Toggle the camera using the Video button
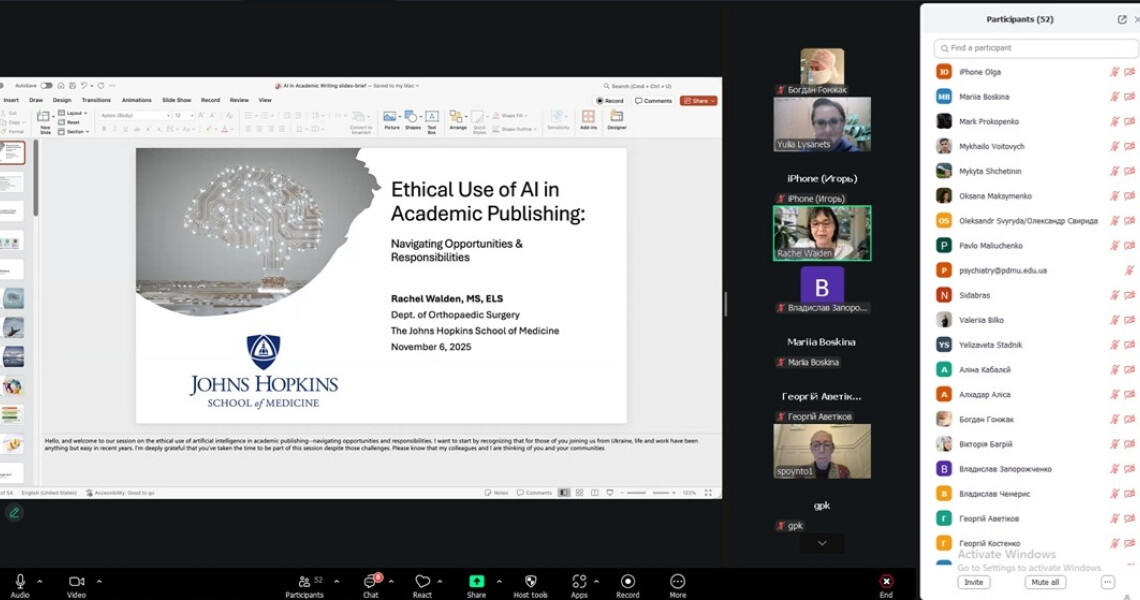 [76, 581]
